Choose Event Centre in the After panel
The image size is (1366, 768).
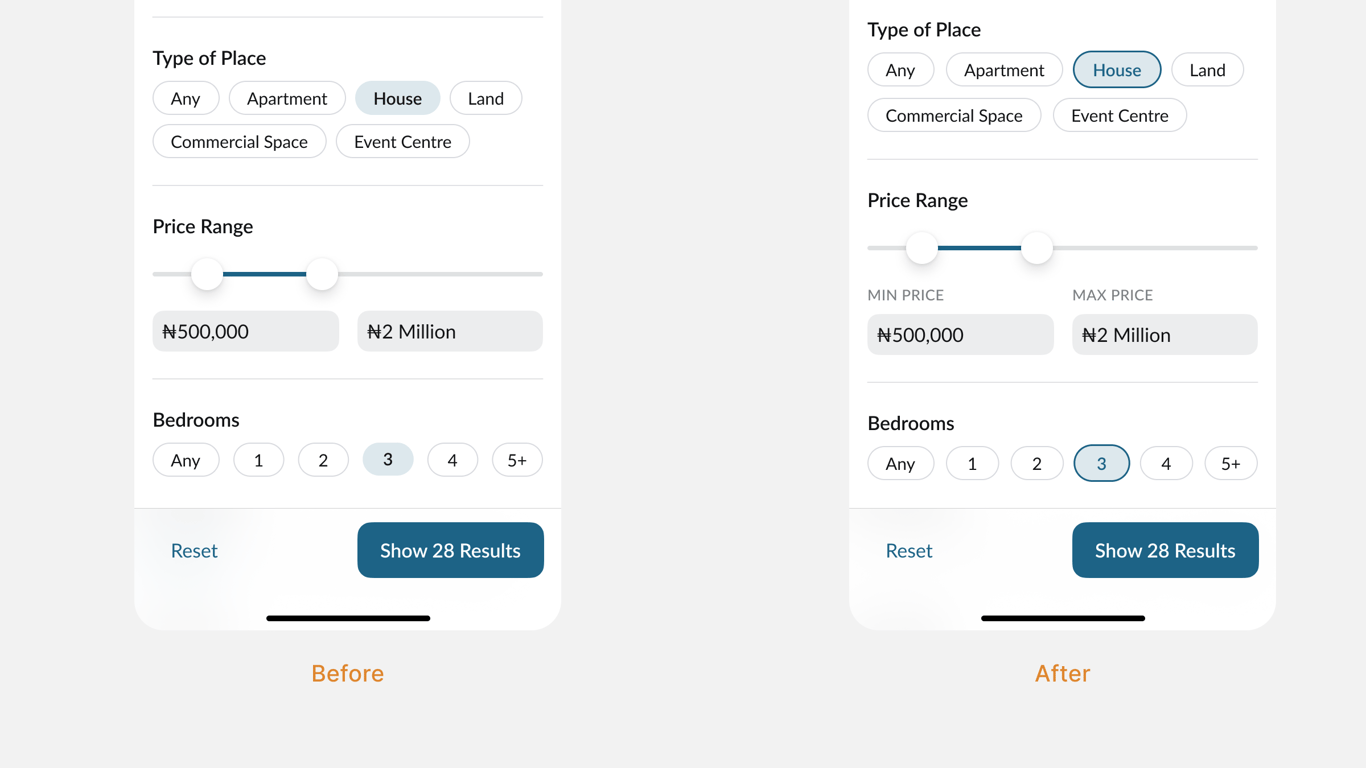pos(1119,116)
